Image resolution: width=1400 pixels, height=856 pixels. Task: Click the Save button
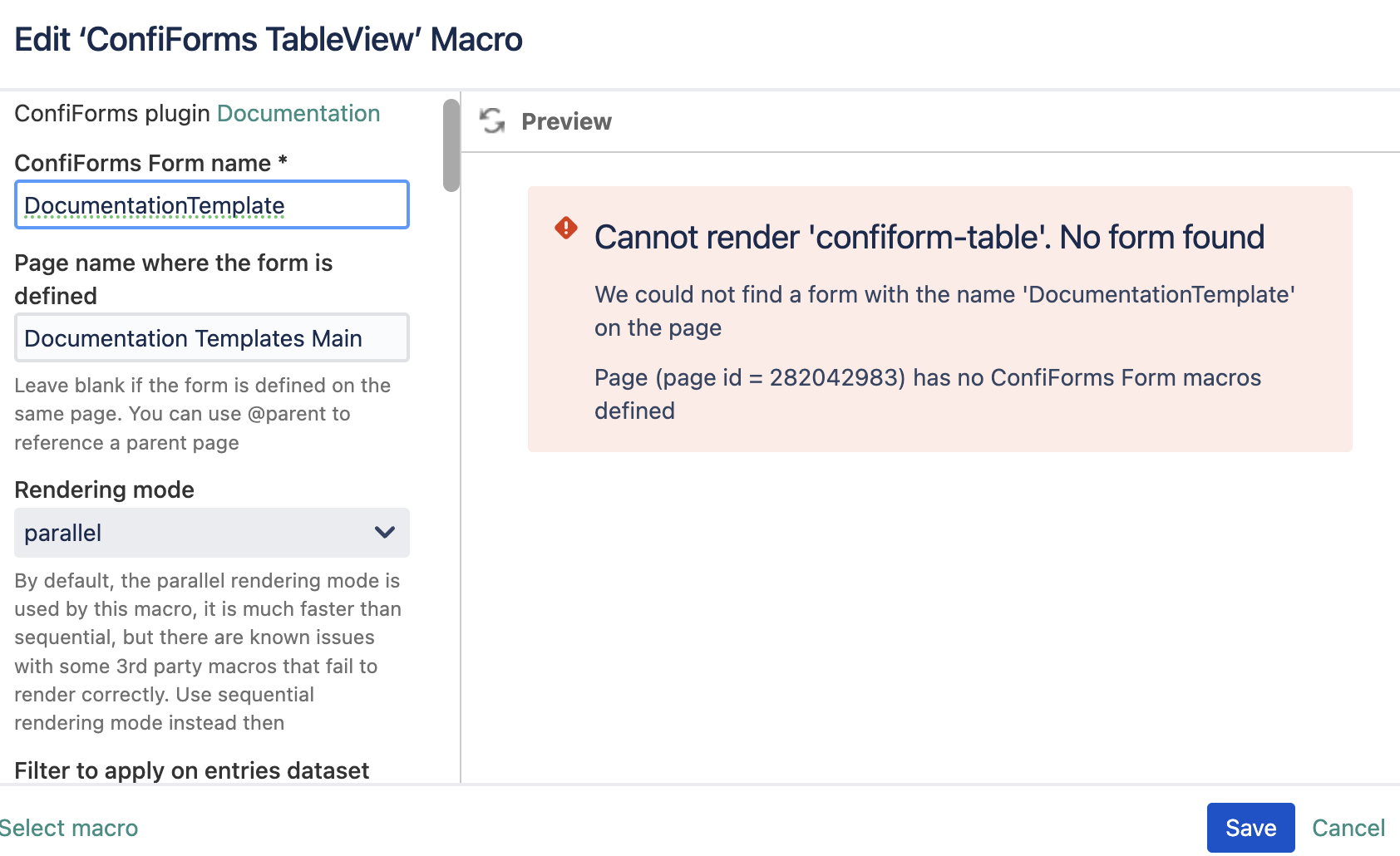coord(1250,828)
